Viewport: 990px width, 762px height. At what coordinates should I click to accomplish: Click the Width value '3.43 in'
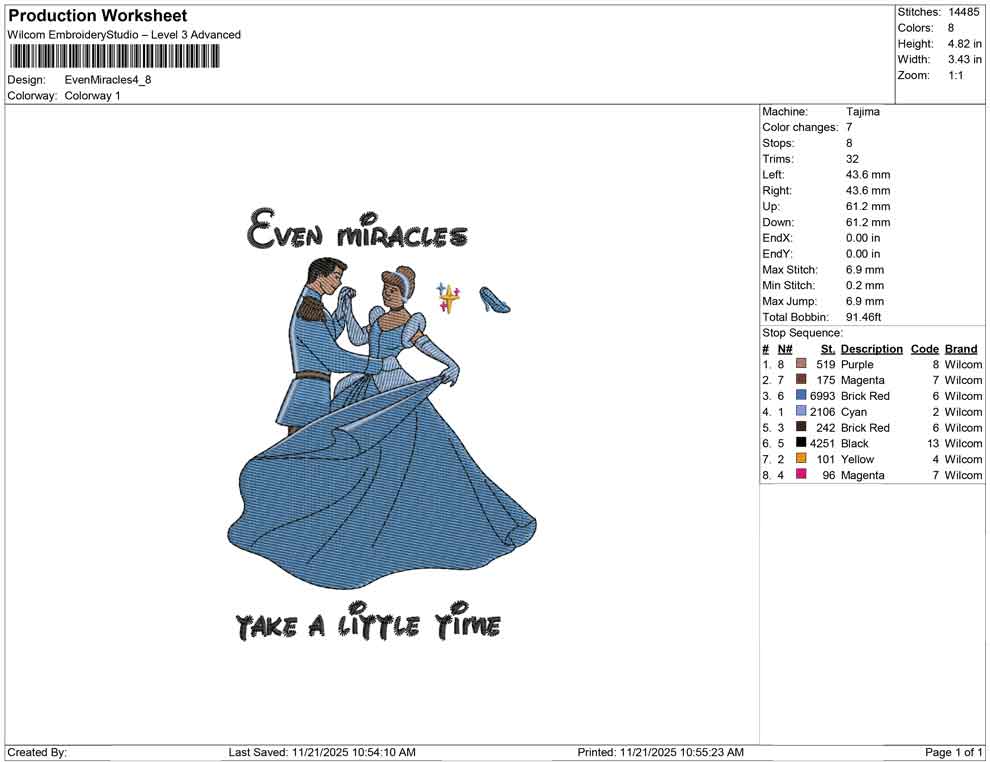964,59
